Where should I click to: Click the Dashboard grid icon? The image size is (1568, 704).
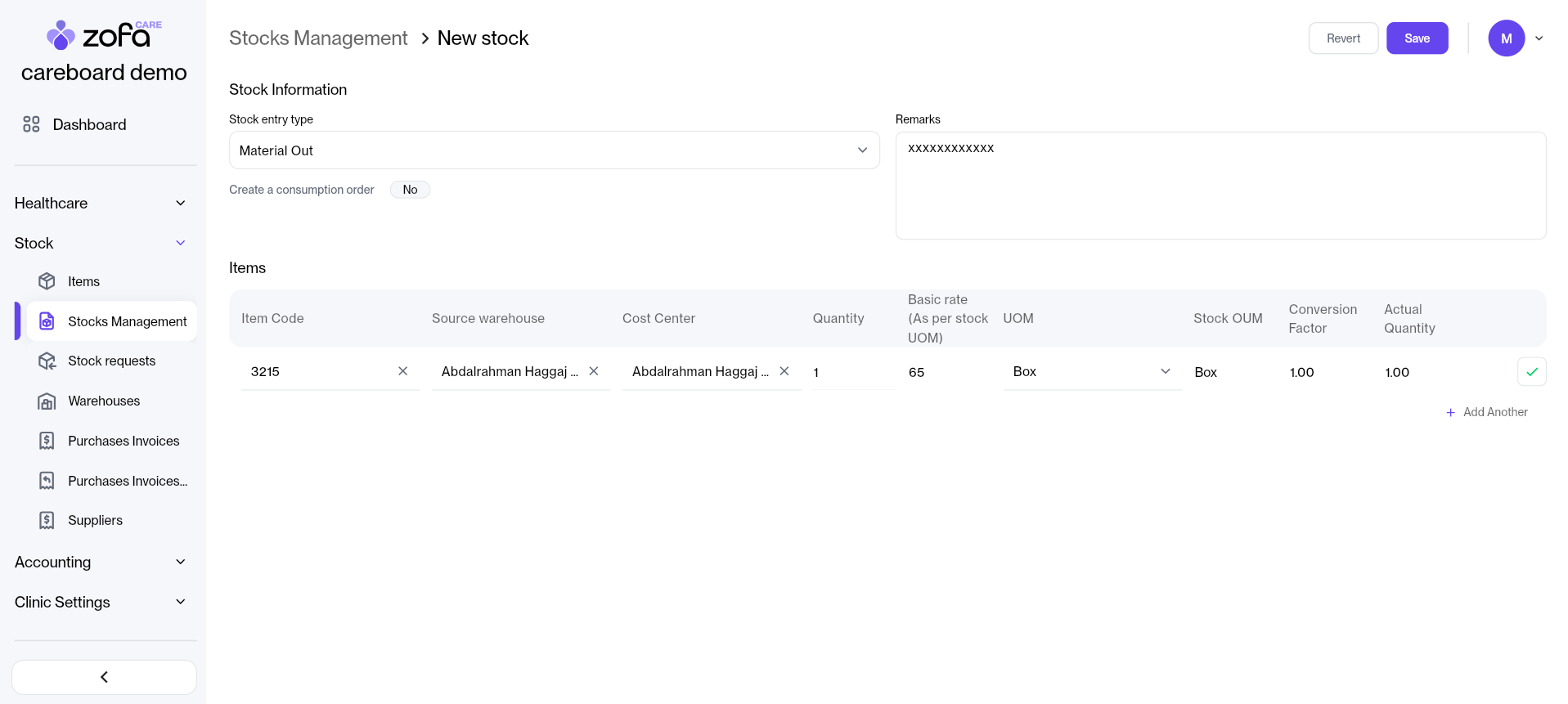click(31, 124)
